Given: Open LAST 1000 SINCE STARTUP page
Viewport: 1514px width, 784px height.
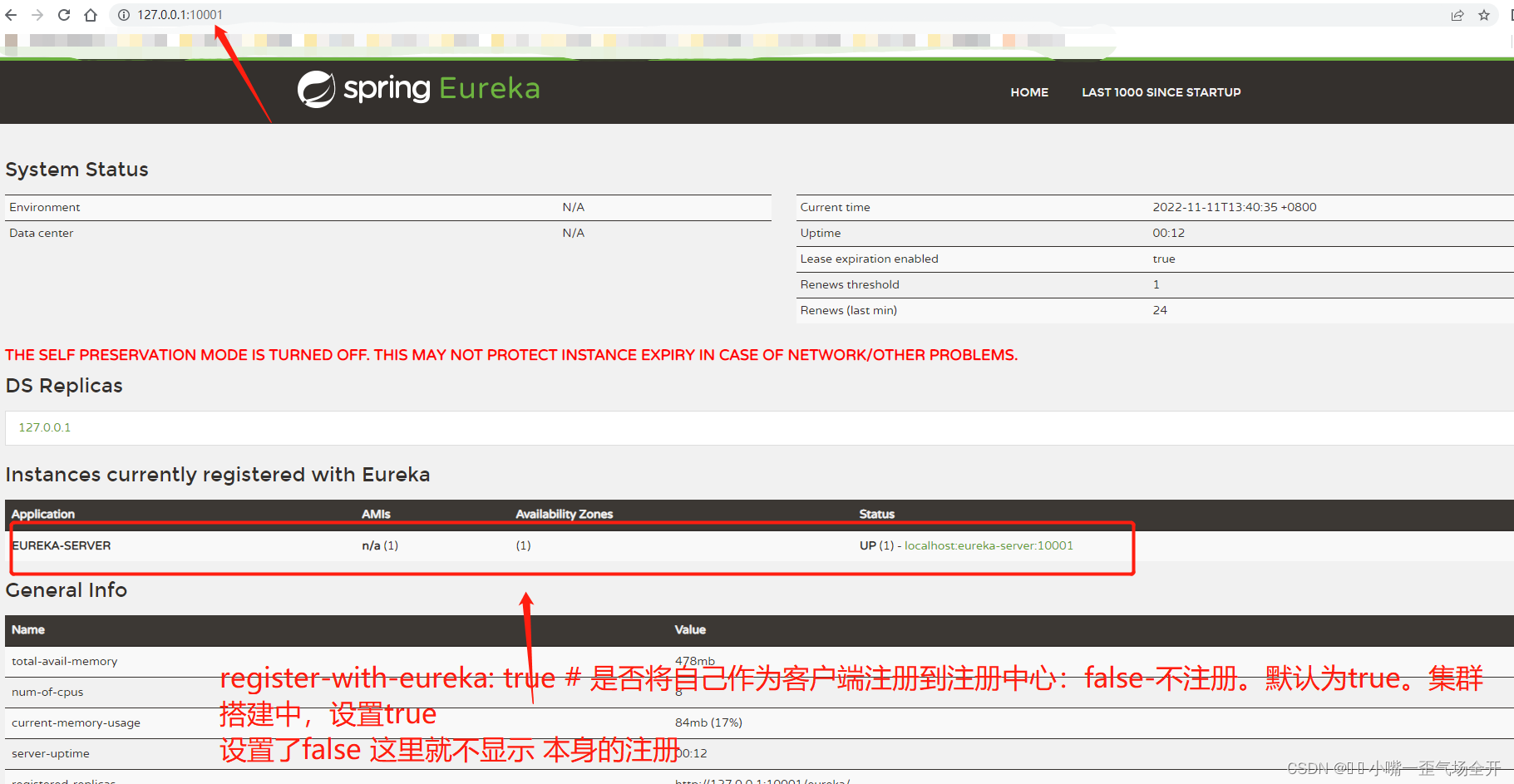Looking at the screenshot, I should click(x=1161, y=92).
